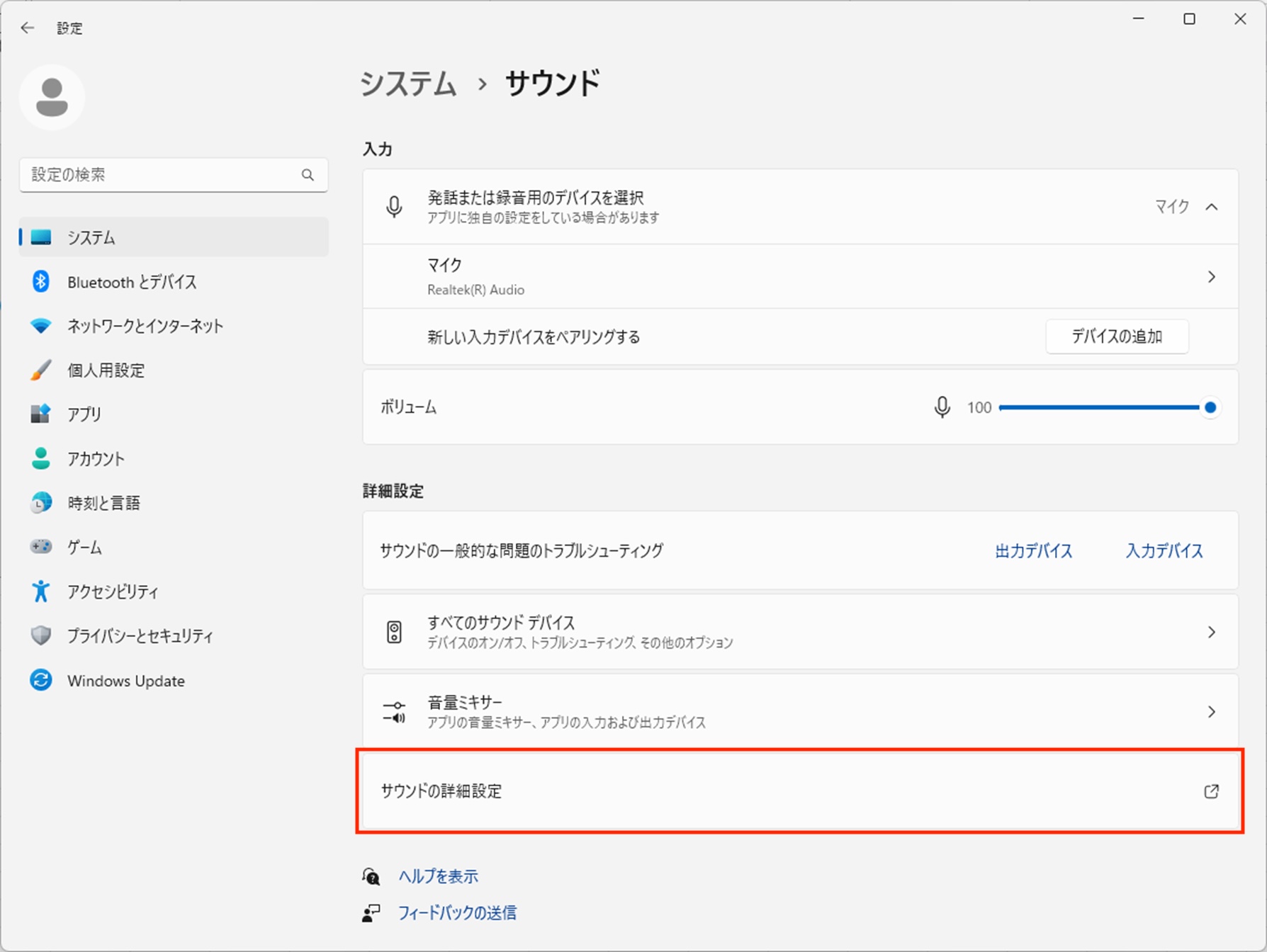Image resolution: width=1267 pixels, height=952 pixels.
Task: Click the search magnifier icon
Action: click(308, 175)
